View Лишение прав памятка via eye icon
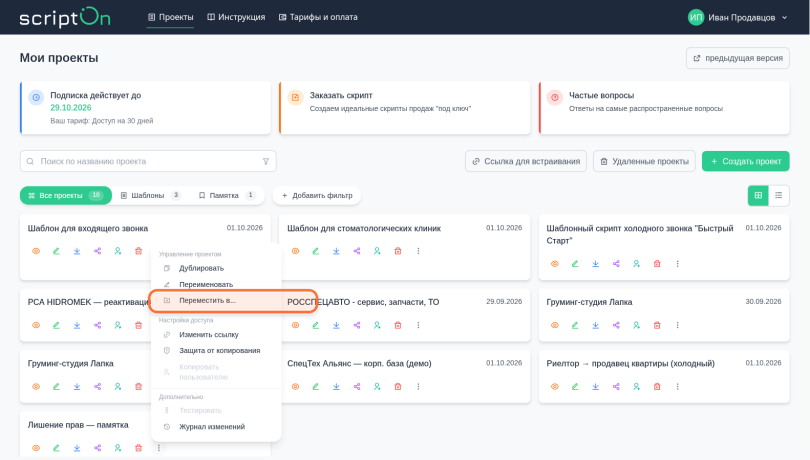 (36, 448)
